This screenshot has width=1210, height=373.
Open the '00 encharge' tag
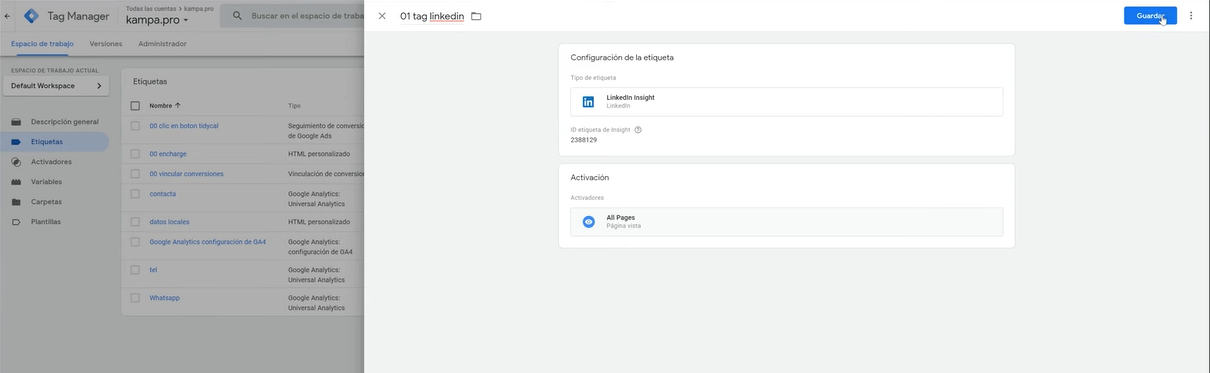point(168,154)
